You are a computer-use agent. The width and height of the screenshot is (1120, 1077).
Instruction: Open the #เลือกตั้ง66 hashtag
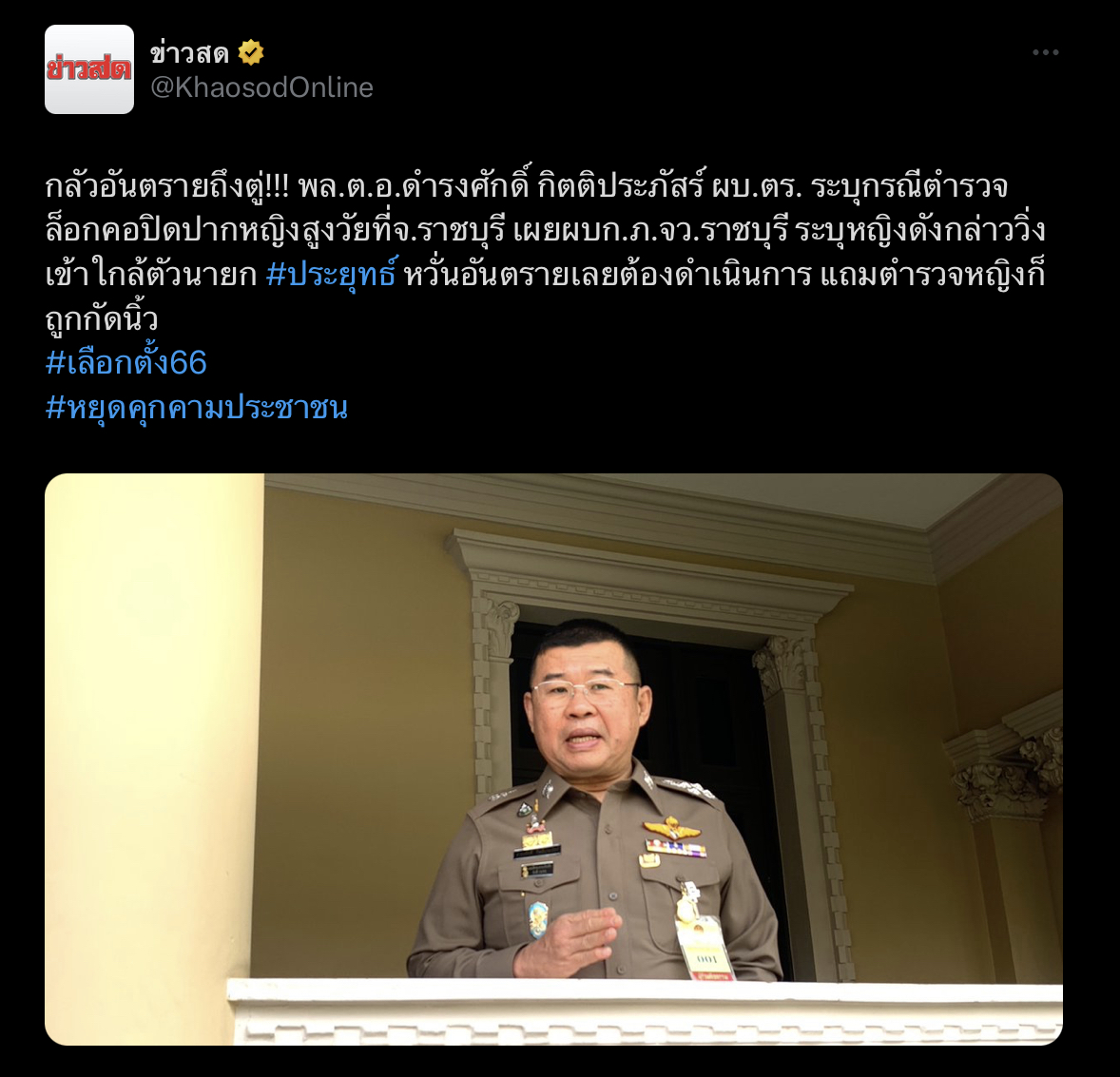(x=126, y=362)
